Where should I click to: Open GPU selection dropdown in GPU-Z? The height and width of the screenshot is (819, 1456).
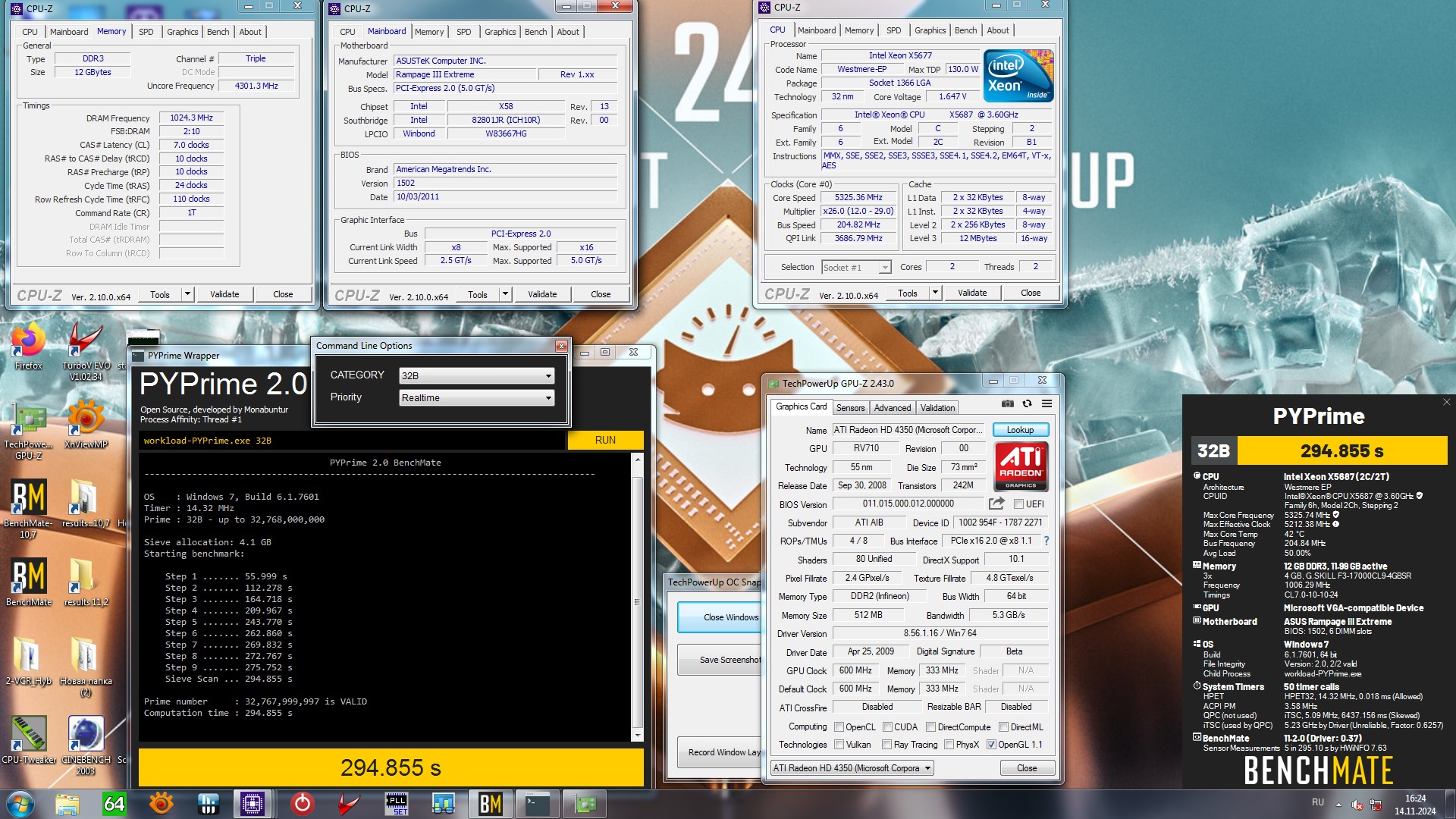pos(852,768)
